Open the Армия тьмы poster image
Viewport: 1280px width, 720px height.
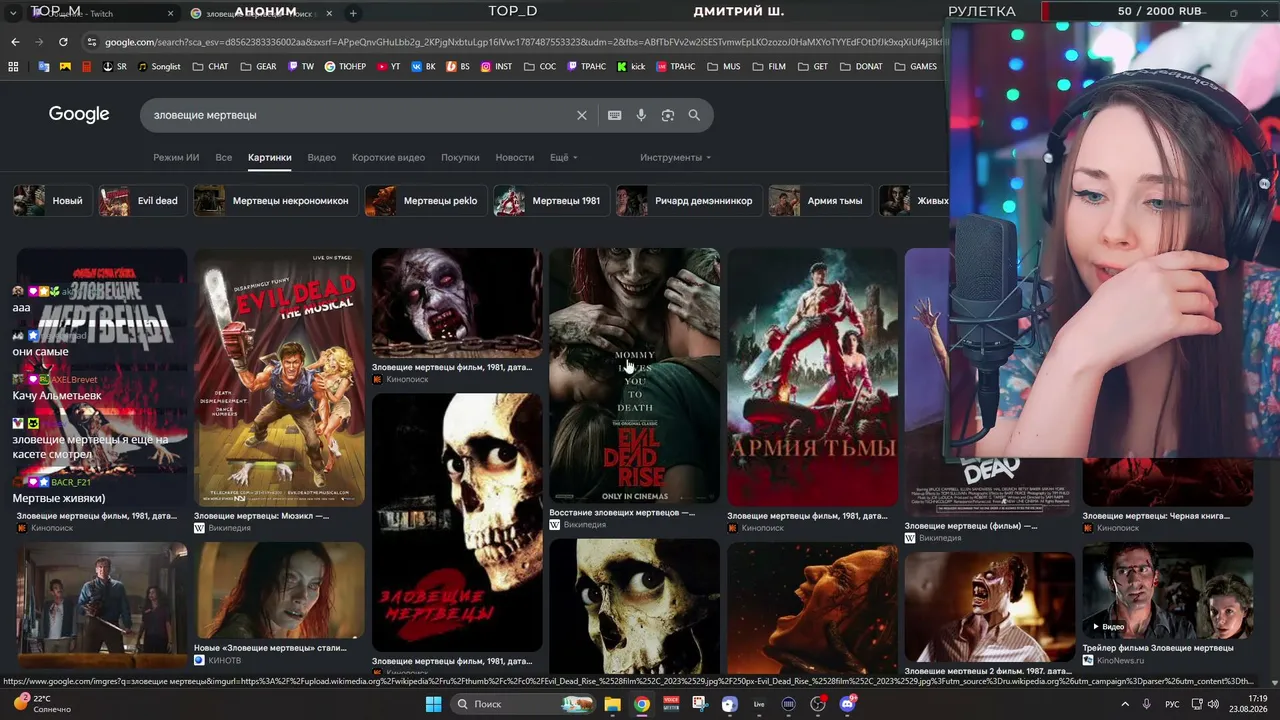click(812, 377)
